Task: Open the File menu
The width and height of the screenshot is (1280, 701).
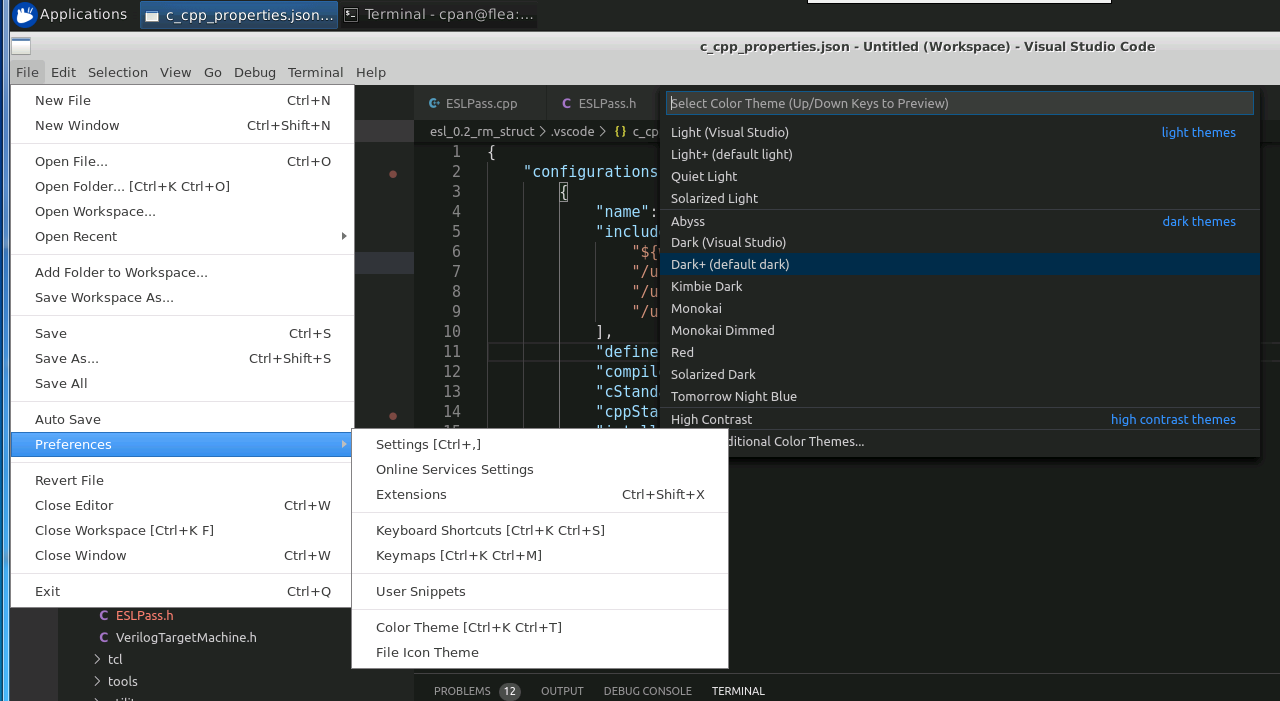Action: click(x=27, y=72)
